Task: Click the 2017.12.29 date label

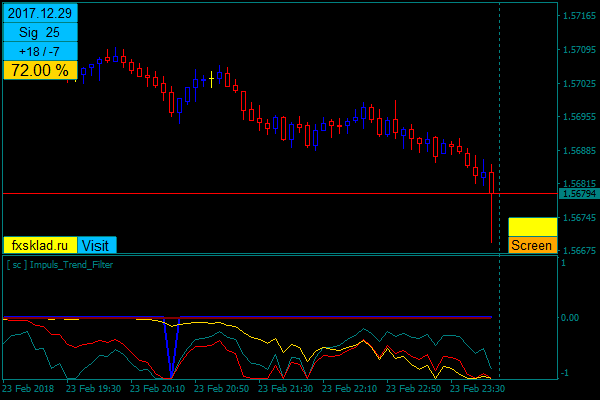Action: tap(40, 13)
